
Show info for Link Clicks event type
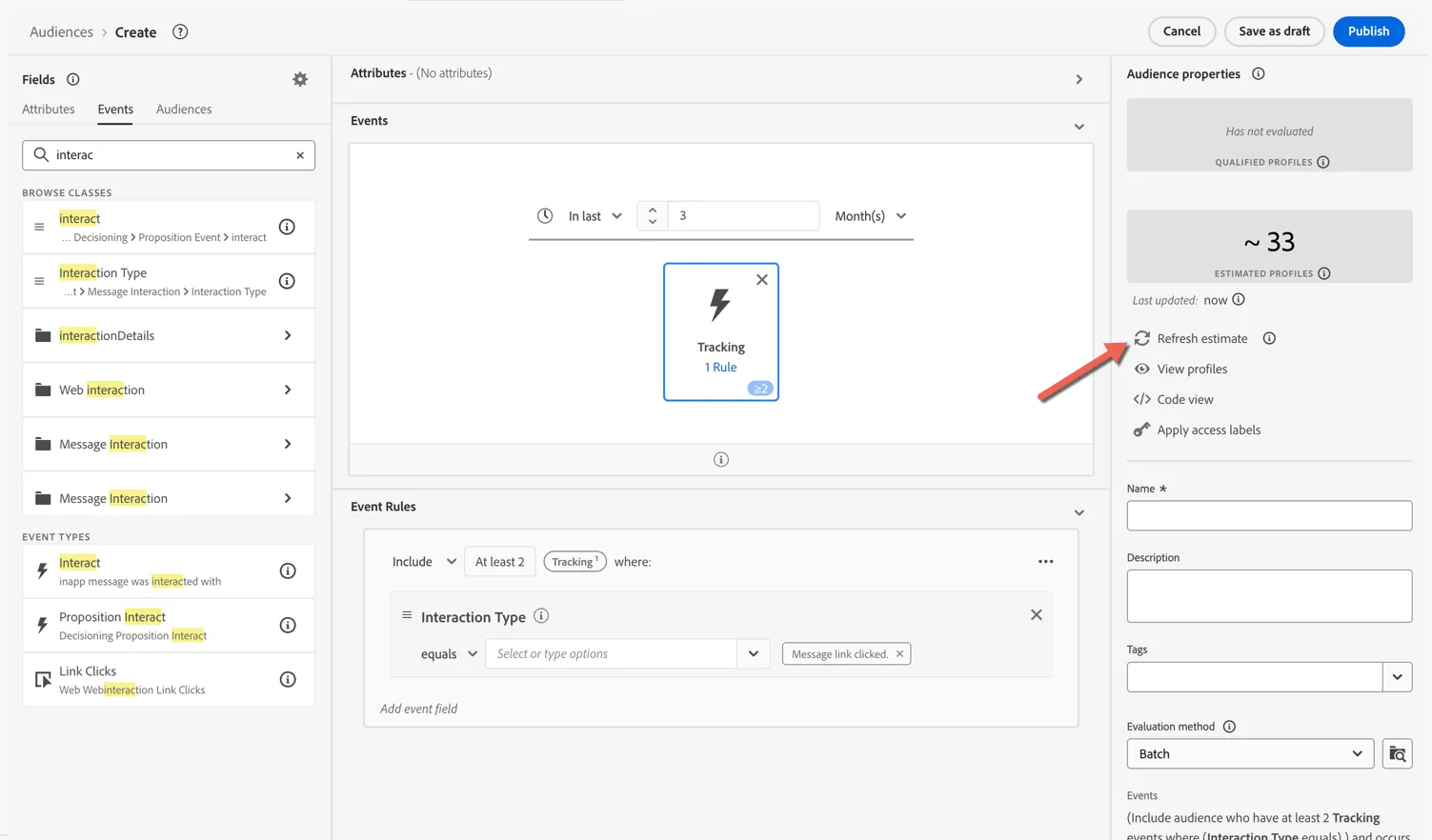pos(288,679)
